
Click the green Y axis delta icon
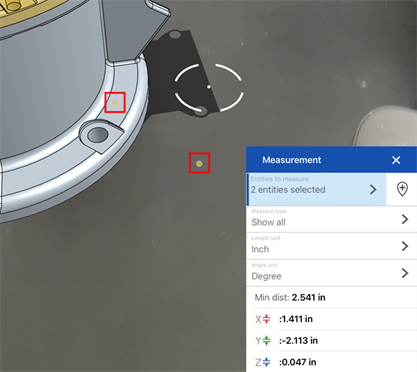coord(266,341)
